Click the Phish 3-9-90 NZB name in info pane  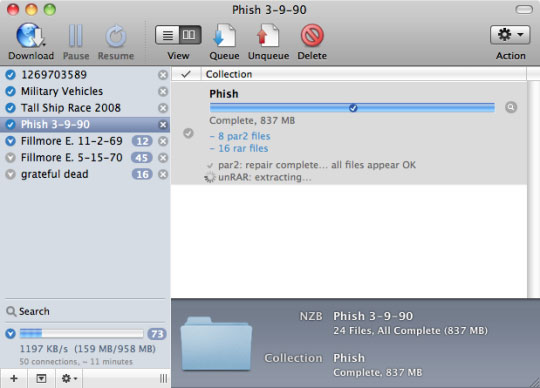tap(373, 316)
